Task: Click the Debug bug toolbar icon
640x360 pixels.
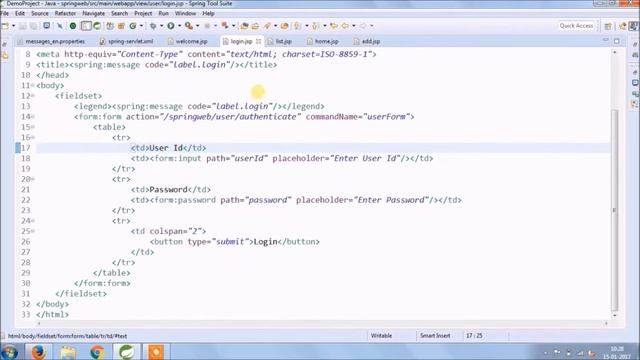Action: (153, 26)
